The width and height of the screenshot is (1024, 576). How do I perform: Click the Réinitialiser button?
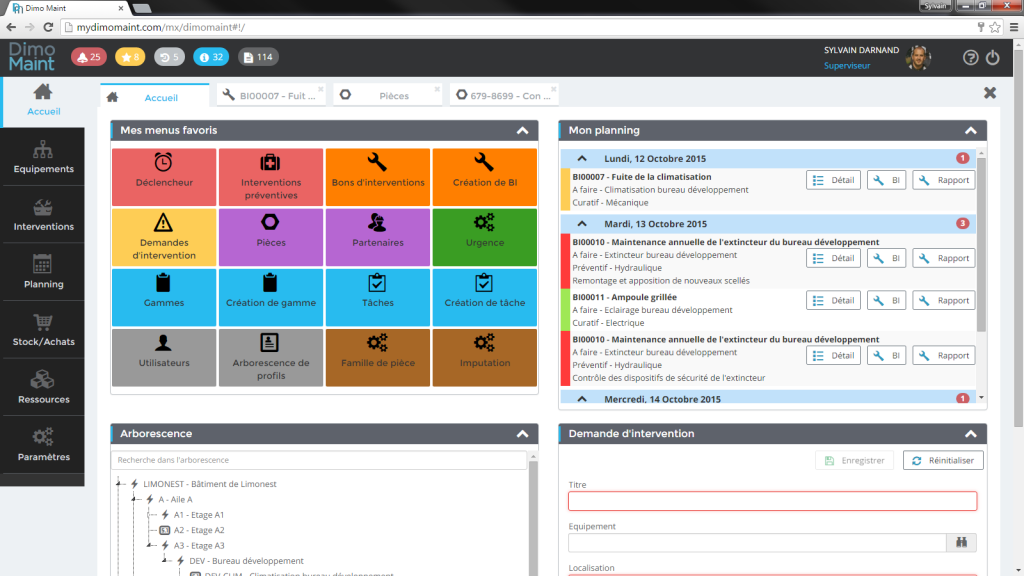[943, 460]
